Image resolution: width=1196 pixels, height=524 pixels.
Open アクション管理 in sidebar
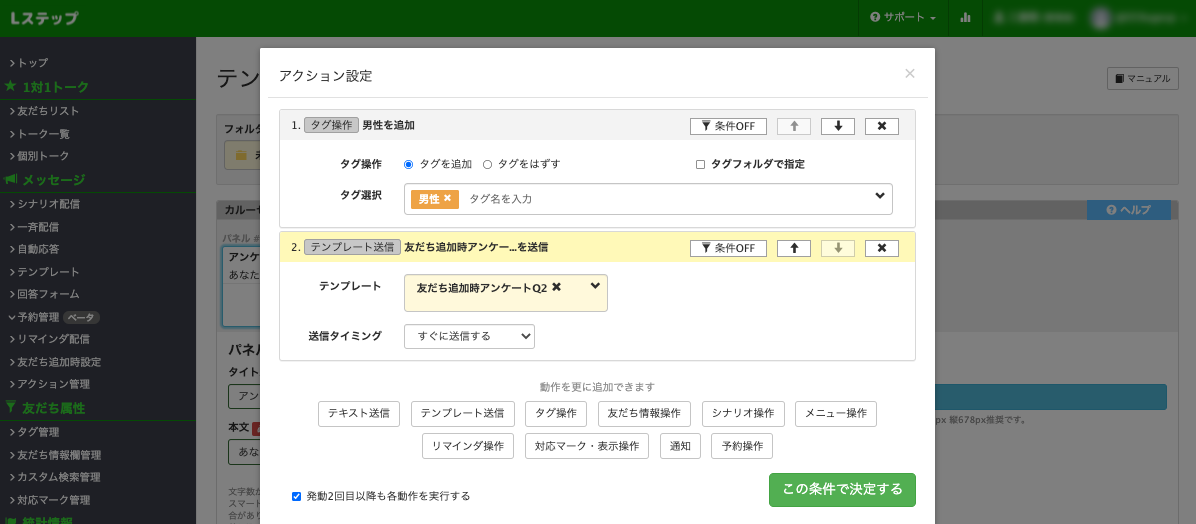[53, 384]
